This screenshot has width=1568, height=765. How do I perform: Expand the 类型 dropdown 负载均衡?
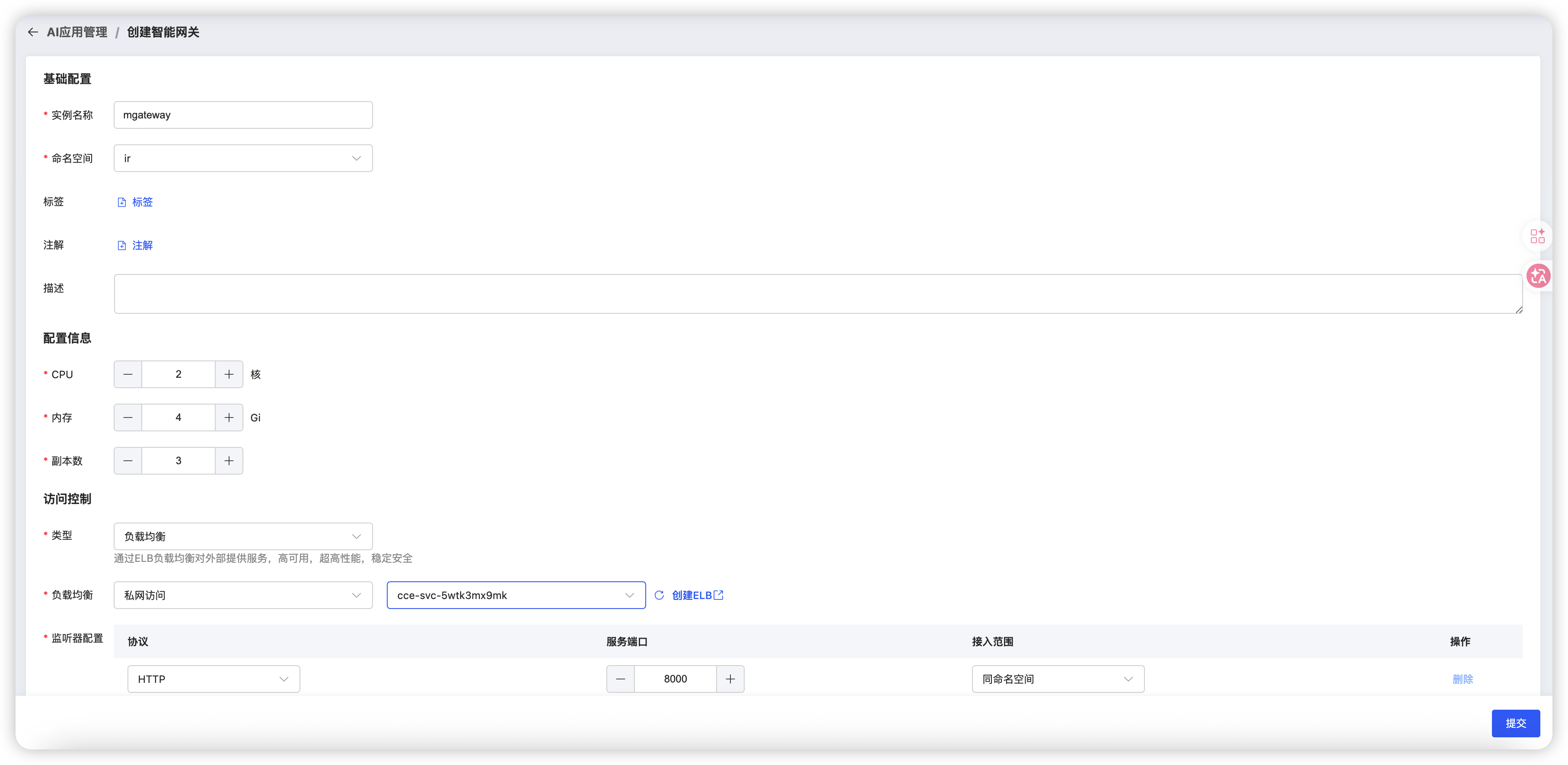(243, 536)
